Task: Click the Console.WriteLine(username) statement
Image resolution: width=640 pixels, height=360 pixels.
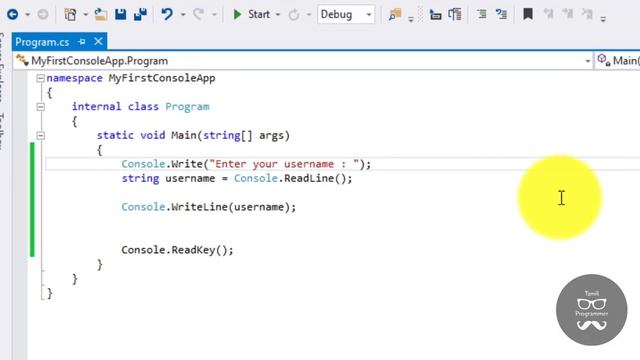Action: [x=209, y=207]
